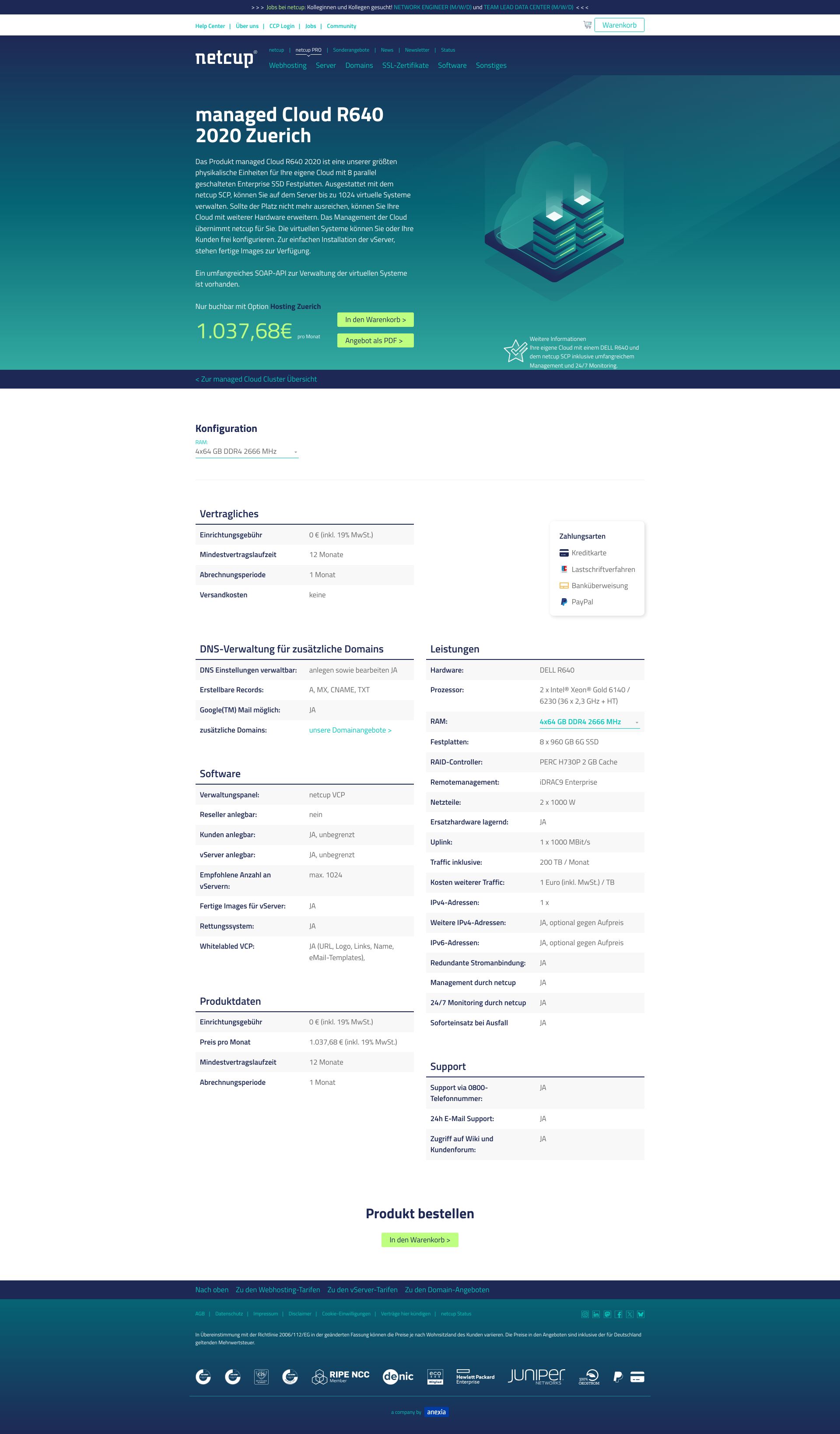Screen dimensions: 840x1434
Task: Open 'Zu den Domain-Angeboten' footer link
Action: pos(447,1290)
